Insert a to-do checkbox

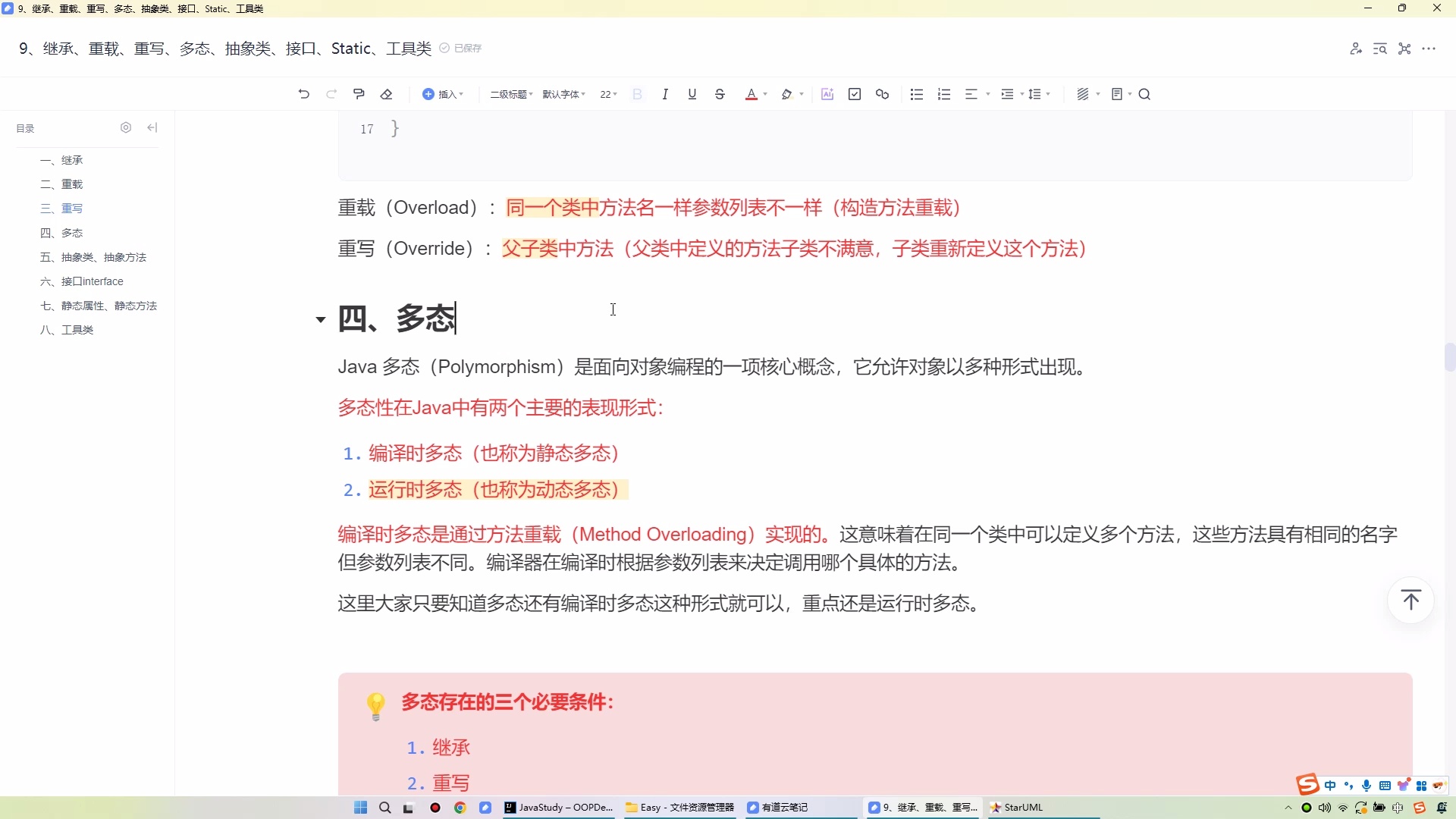pyautogui.click(x=855, y=93)
